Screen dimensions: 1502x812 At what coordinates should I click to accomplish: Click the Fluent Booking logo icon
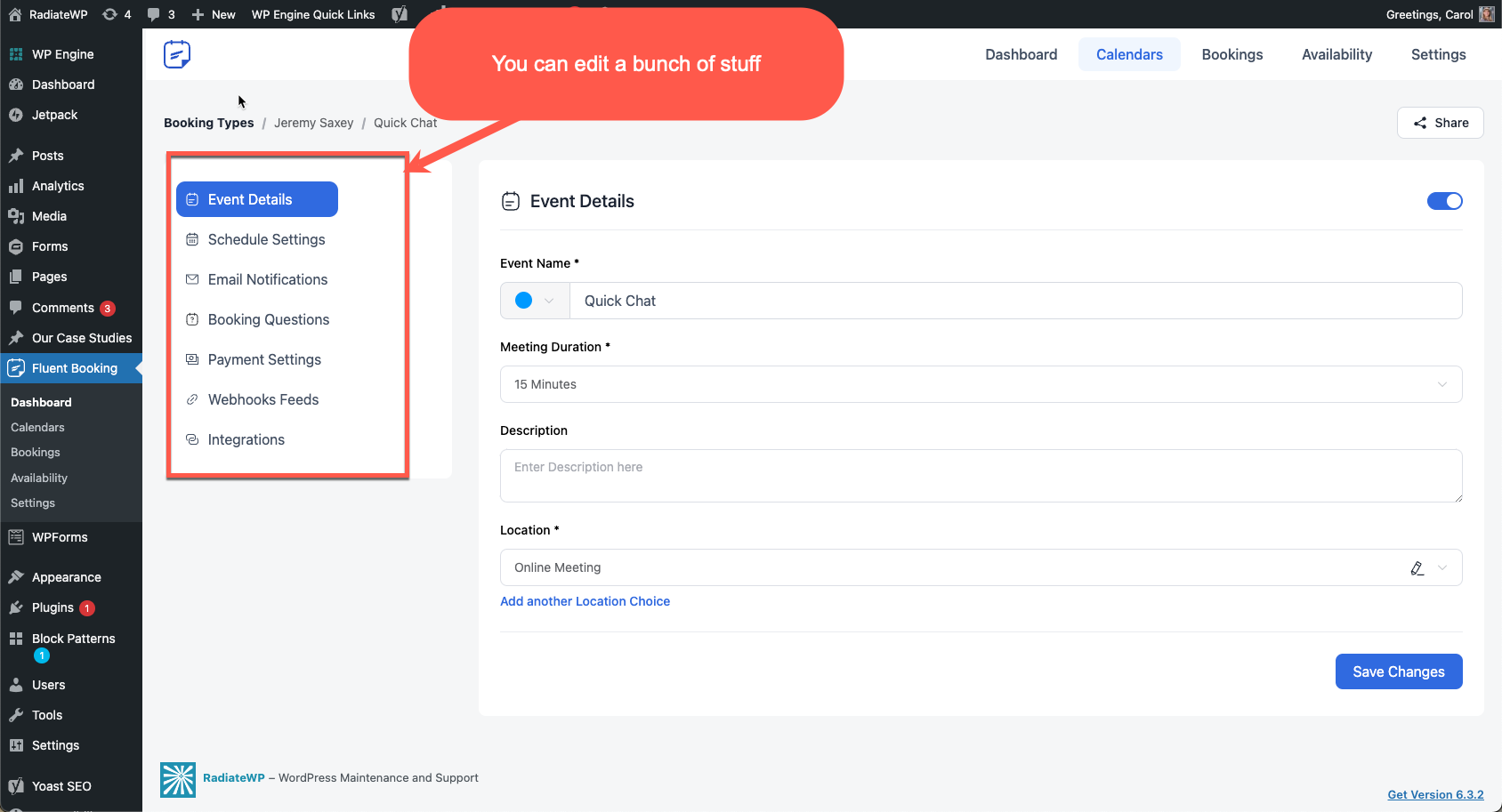[x=177, y=54]
